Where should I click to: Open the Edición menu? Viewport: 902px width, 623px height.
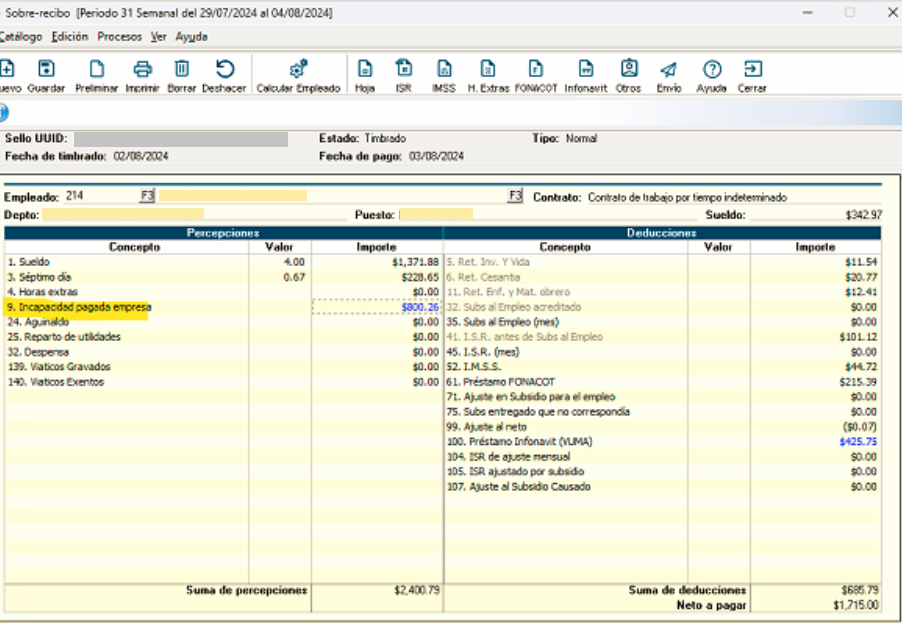(x=70, y=36)
